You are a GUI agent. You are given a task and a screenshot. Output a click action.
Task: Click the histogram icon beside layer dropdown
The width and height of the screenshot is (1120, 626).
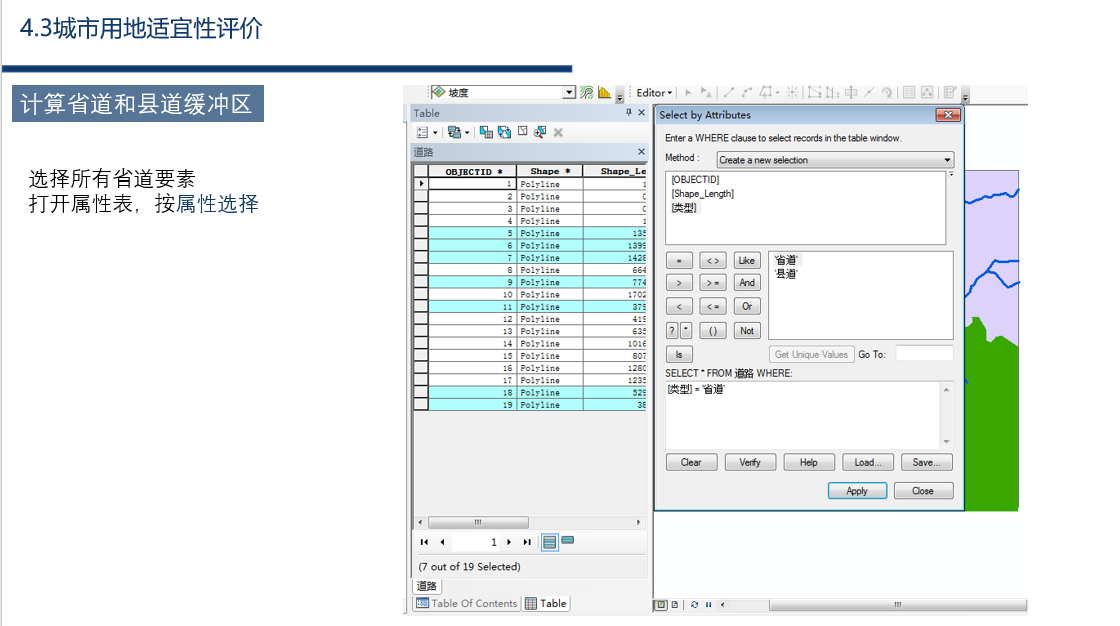[x=604, y=93]
